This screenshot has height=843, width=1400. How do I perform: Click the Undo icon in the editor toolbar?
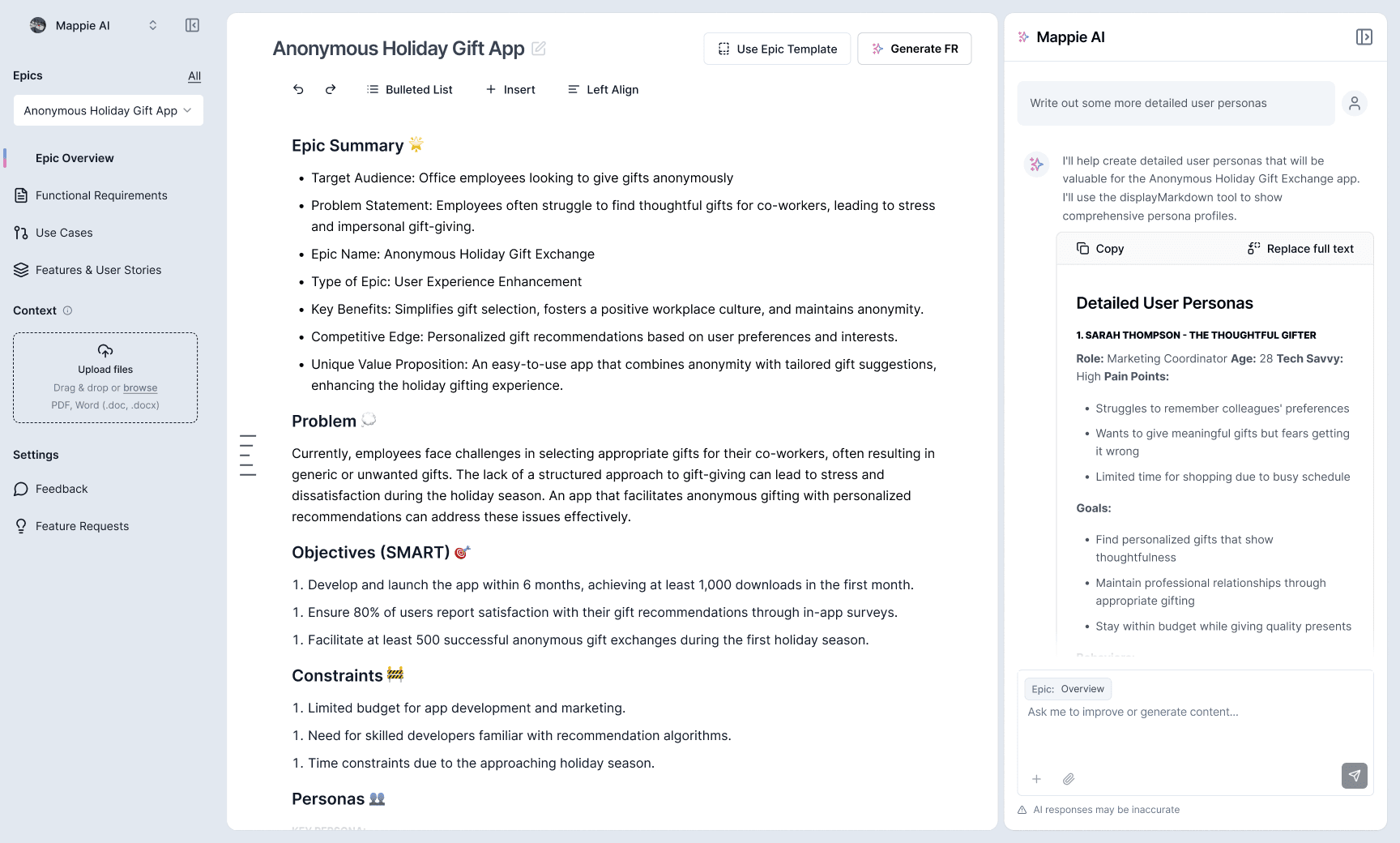tap(298, 89)
